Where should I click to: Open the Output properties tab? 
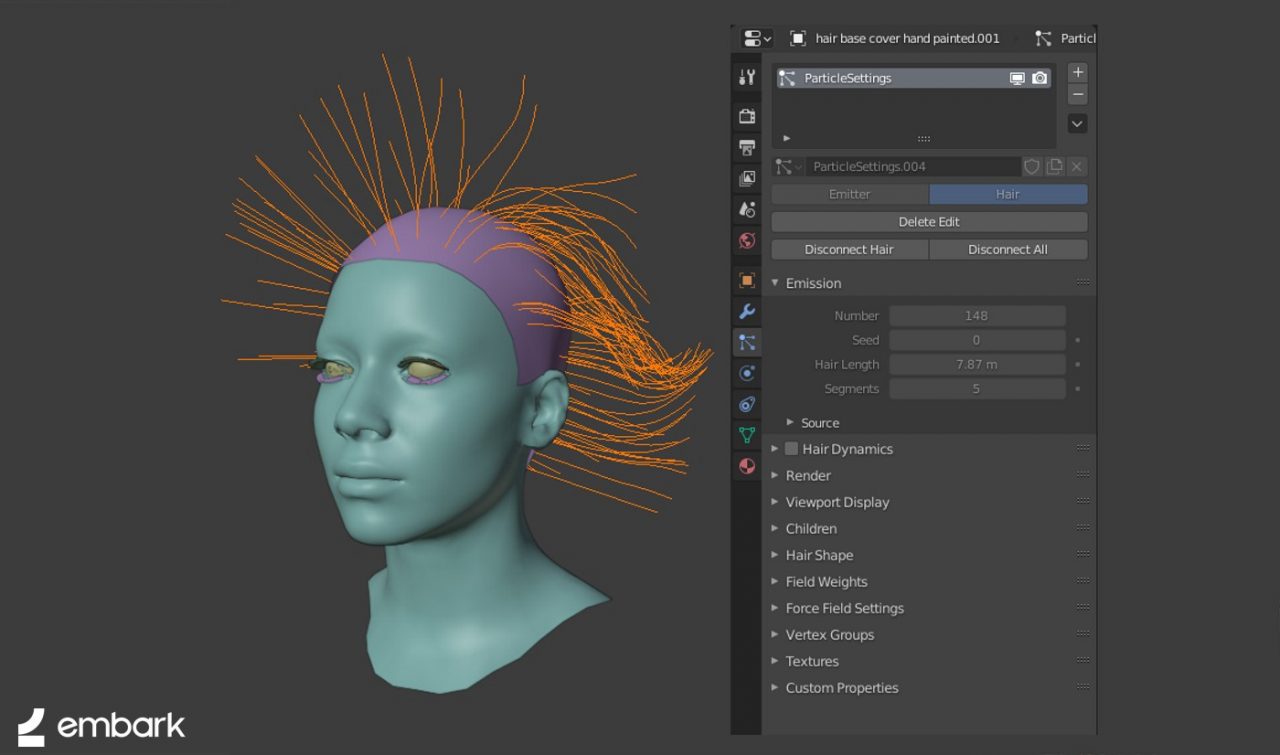tap(747, 148)
